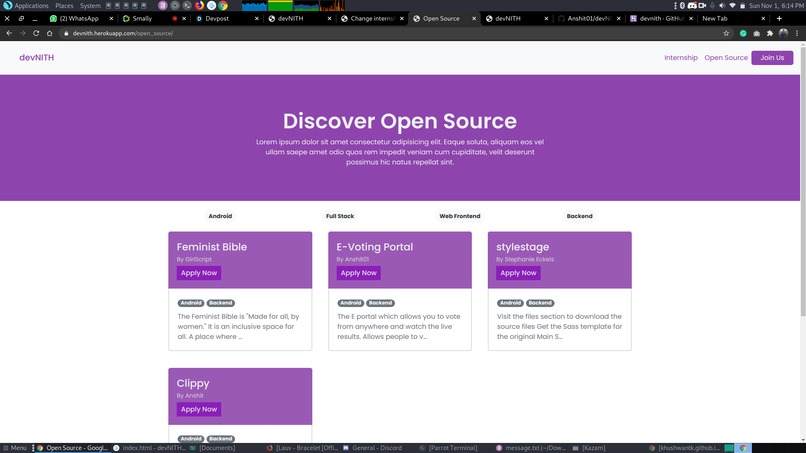Click the E-Voting Portal card title

(x=374, y=247)
